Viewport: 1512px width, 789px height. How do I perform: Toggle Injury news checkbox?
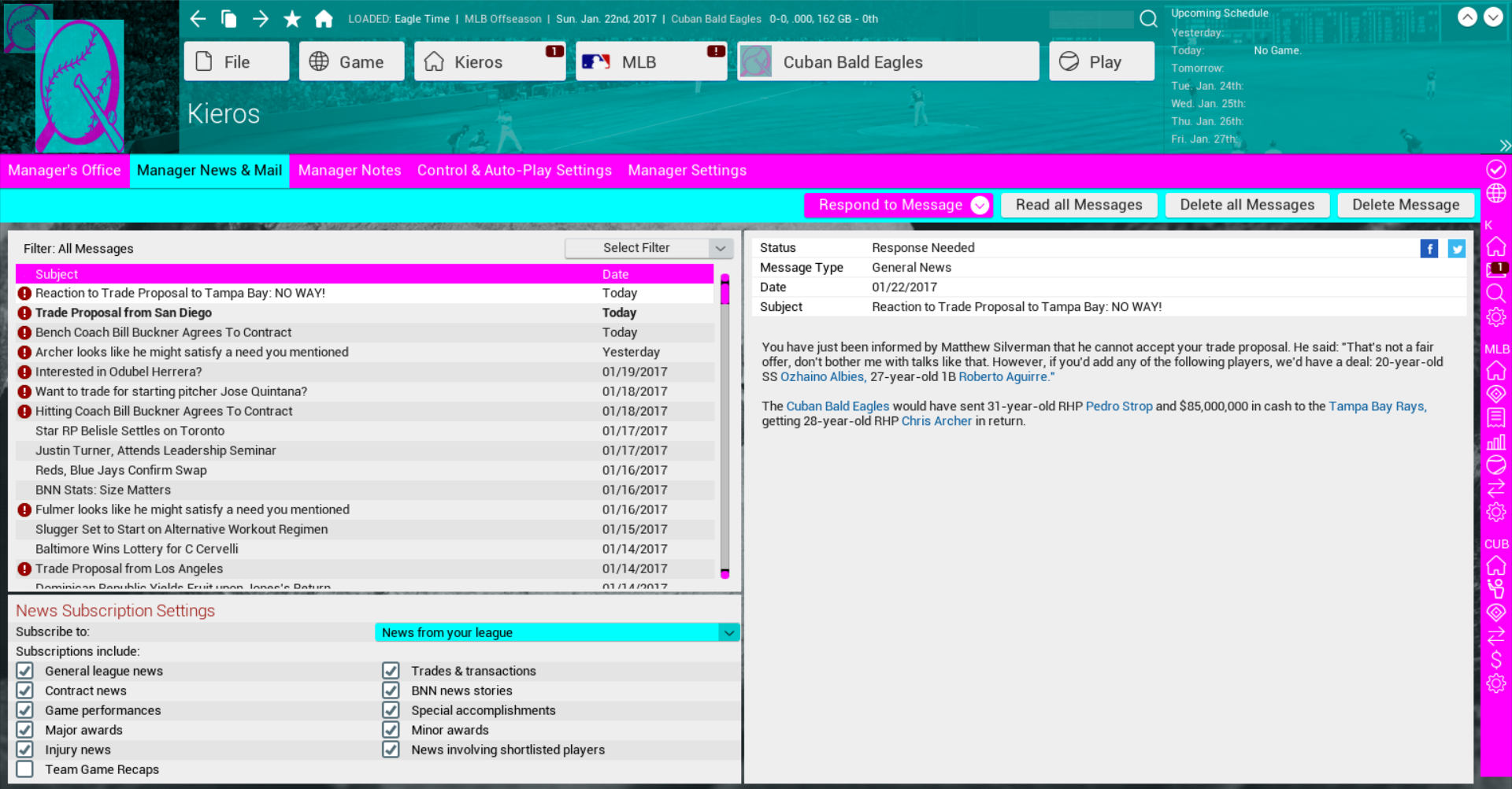[x=25, y=749]
